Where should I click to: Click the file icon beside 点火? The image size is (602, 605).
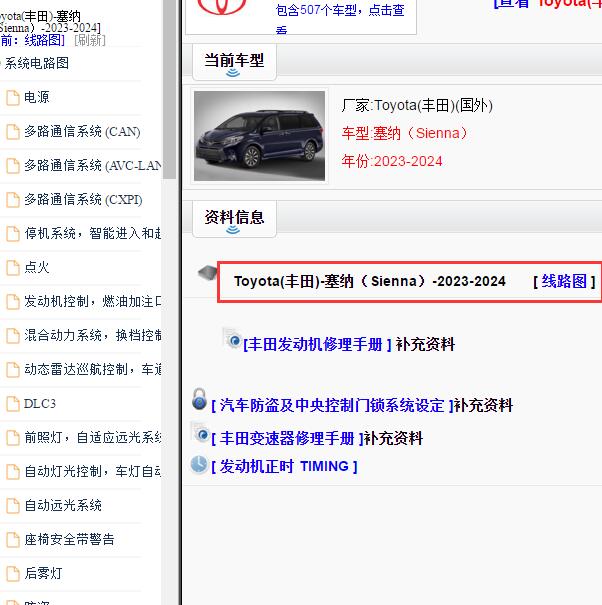tap(13, 267)
